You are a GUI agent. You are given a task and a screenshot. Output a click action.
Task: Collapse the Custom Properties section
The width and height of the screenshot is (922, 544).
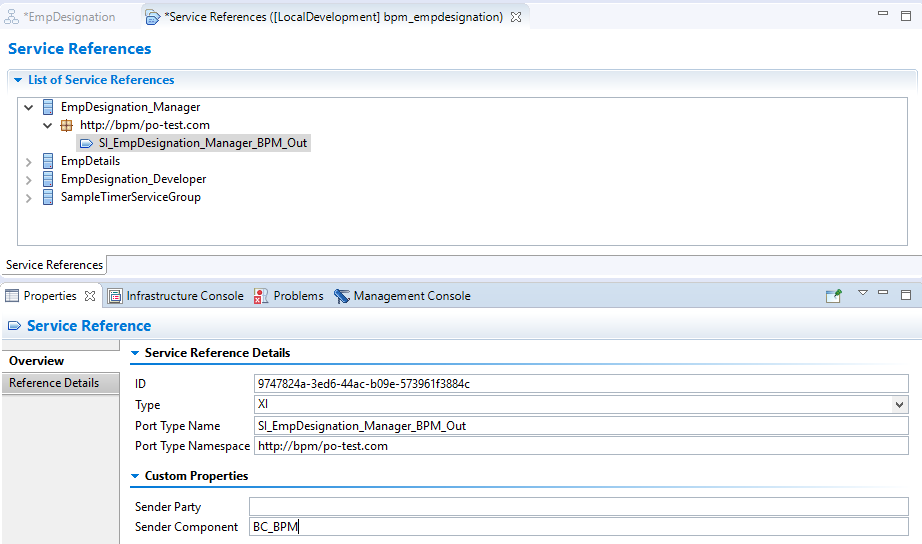[x=136, y=476]
